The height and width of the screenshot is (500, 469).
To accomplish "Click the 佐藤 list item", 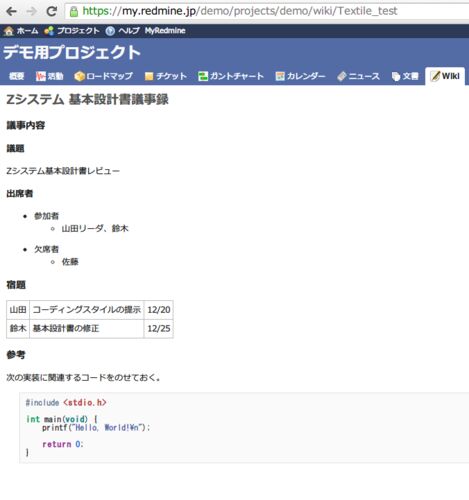I will [x=70, y=262].
